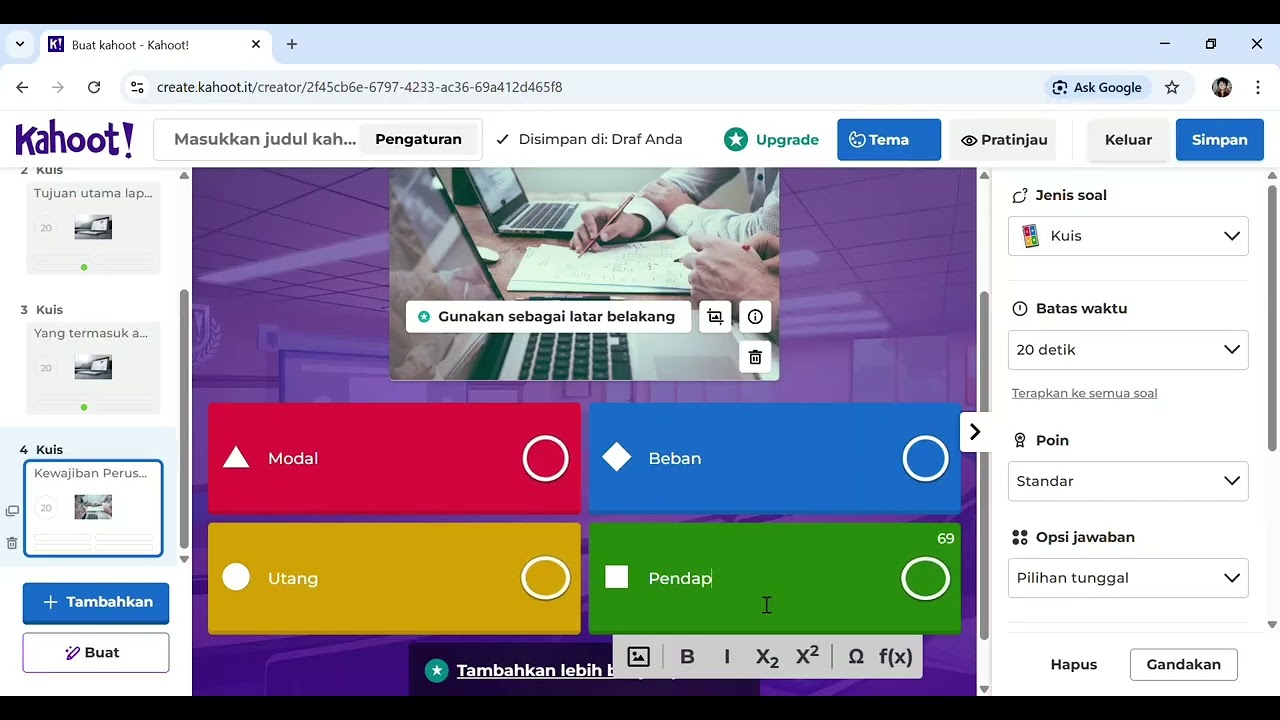Mark Pendap answer as correct

tap(925, 578)
